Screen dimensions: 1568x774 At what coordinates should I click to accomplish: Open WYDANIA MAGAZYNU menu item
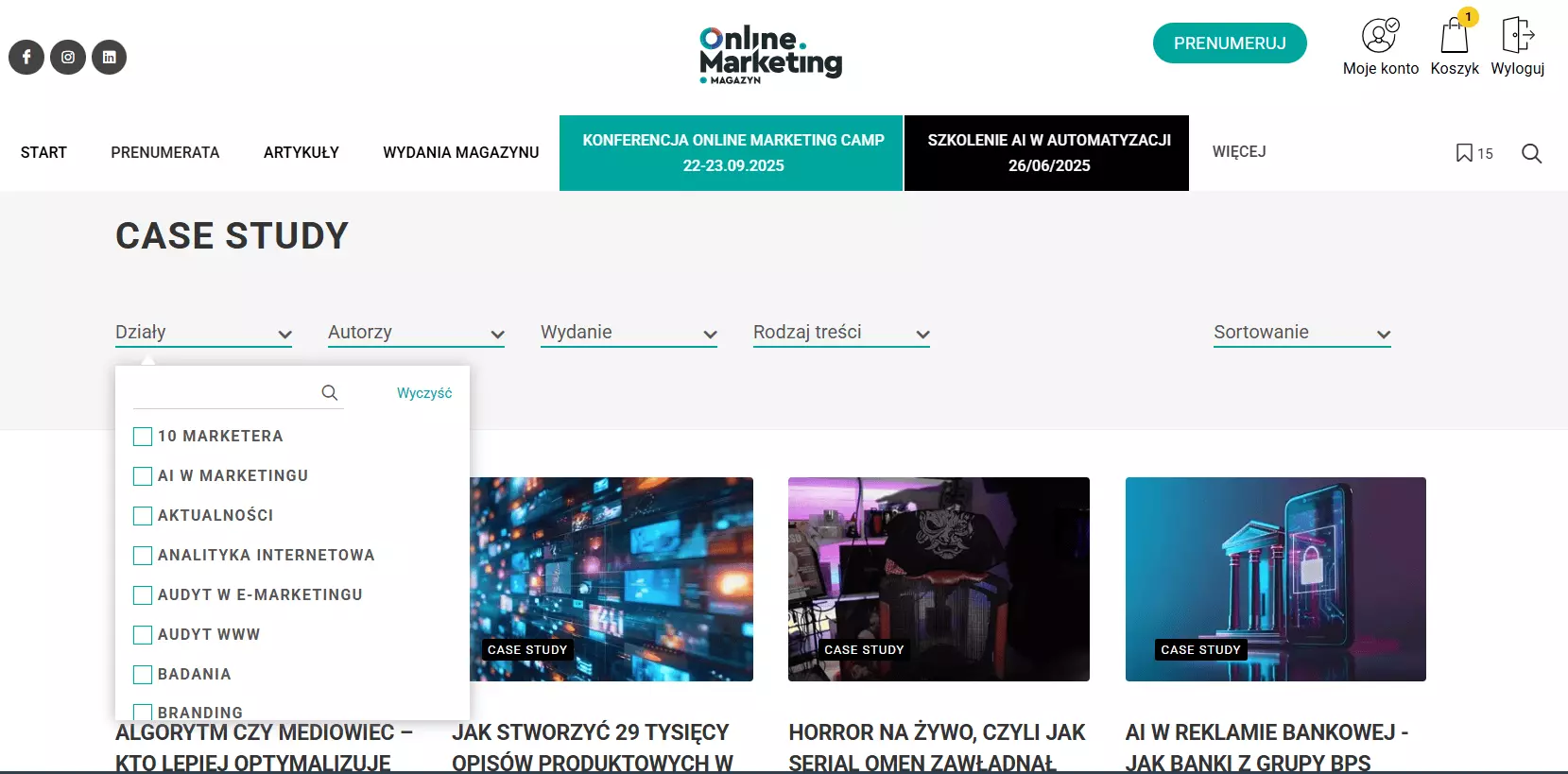point(461,152)
